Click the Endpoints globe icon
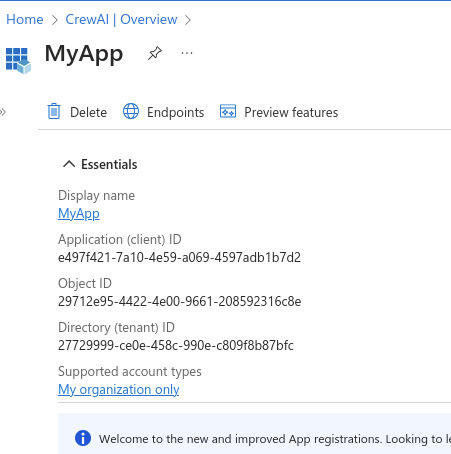Image resolution: width=451 pixels, height=454 pixels. [131, 111]
